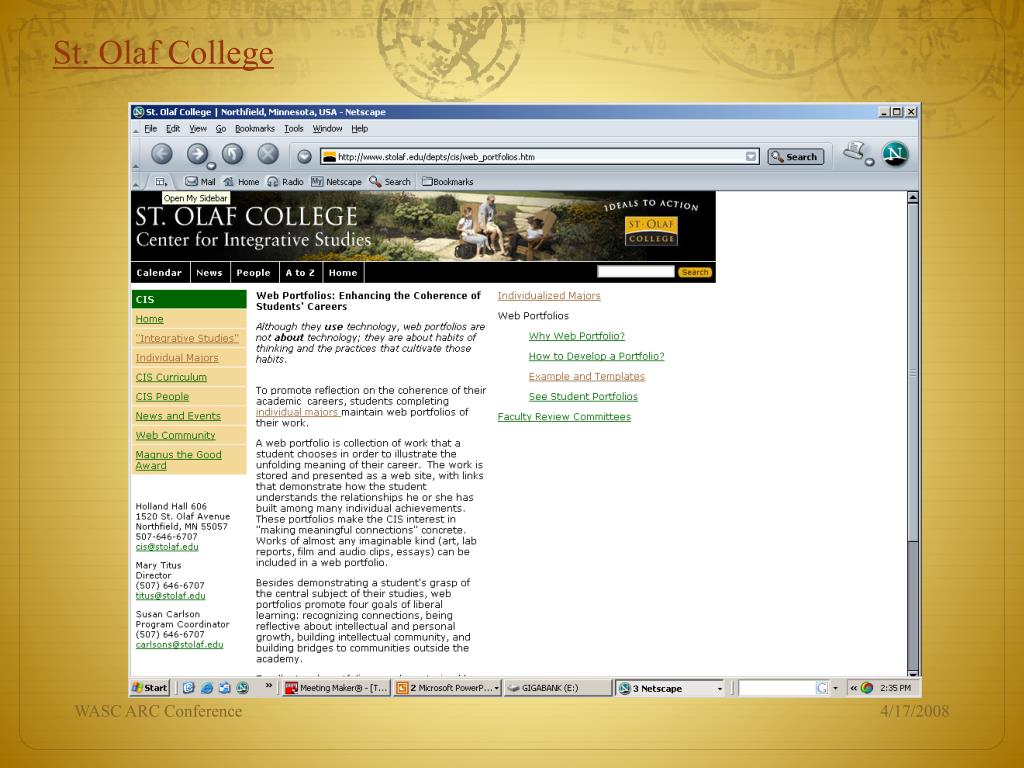The image size is (1024, 768).
Task: Click the stolaf.edu address bar field
Action: [x=539, y=157]
